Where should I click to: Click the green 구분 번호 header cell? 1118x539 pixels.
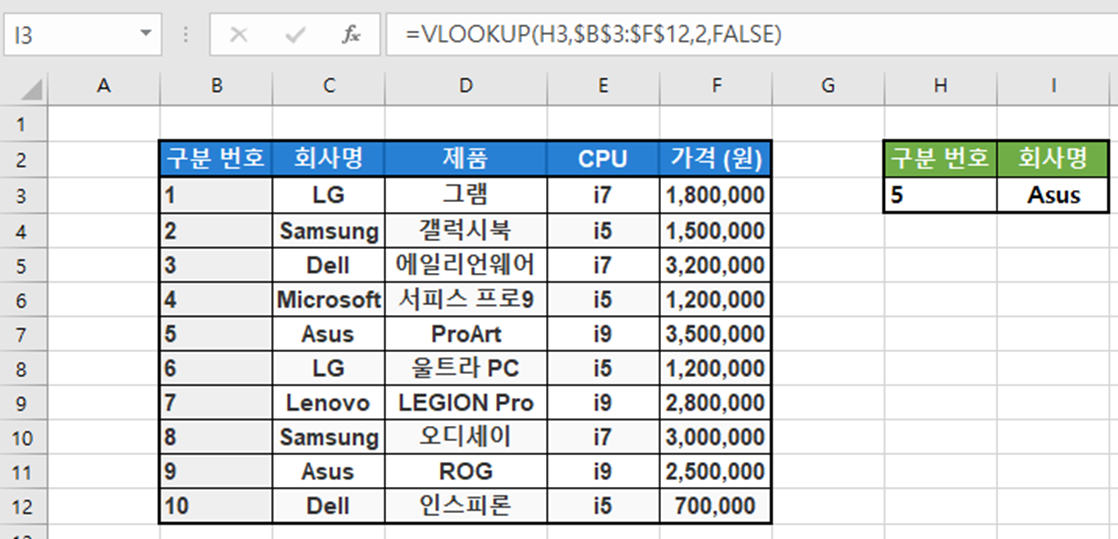click(x=940, y=159)
